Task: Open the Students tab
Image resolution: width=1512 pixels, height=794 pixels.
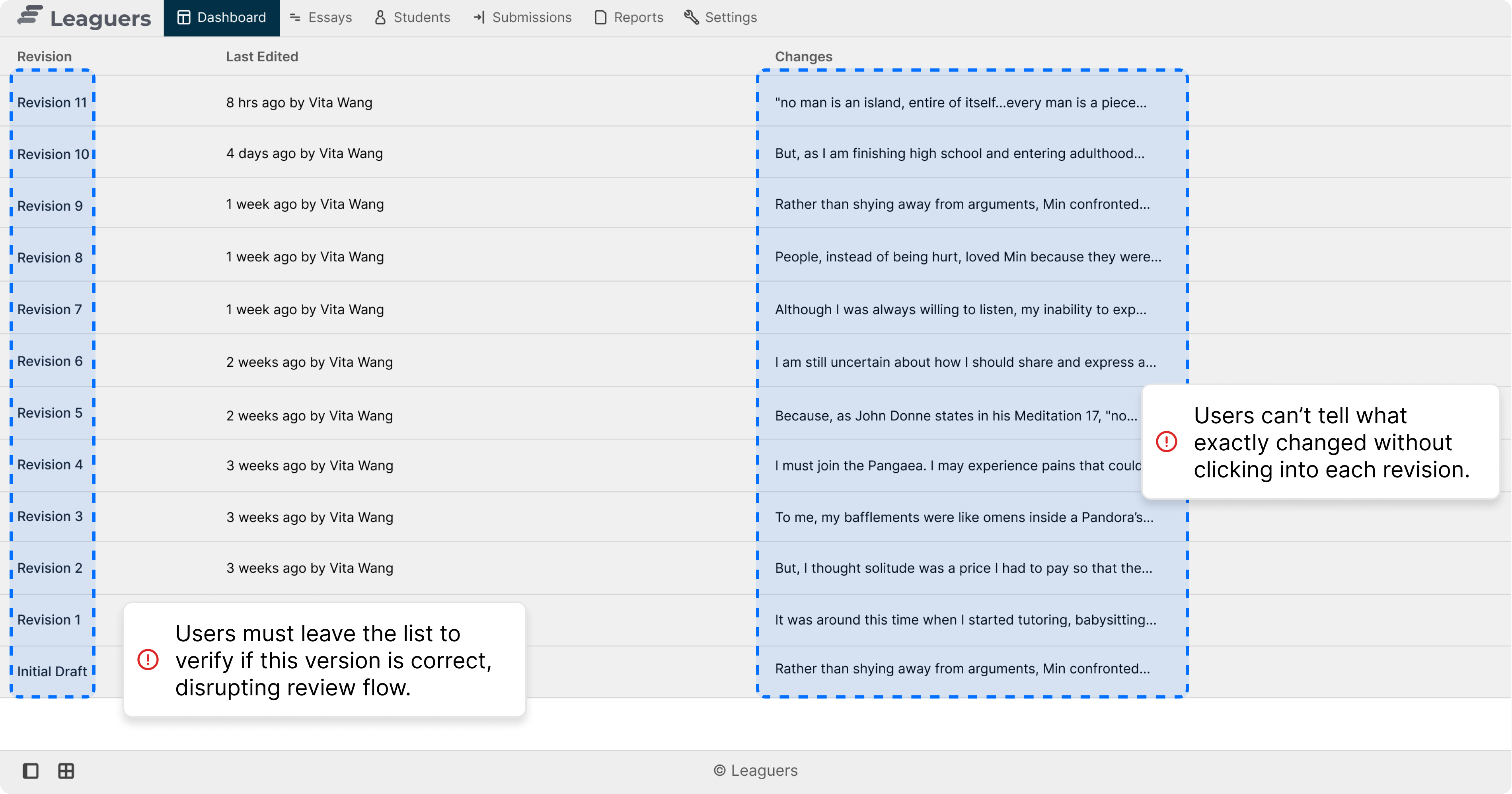Action: (412, 18)
